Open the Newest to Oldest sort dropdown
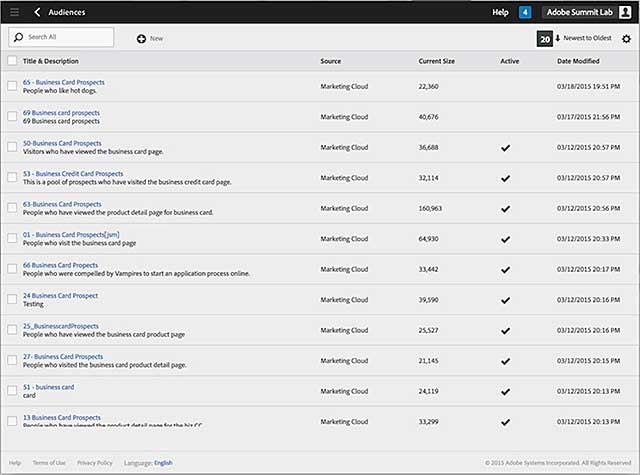This screenshot has width=640, height=475. pyautogui.click(x=587, y=38)
